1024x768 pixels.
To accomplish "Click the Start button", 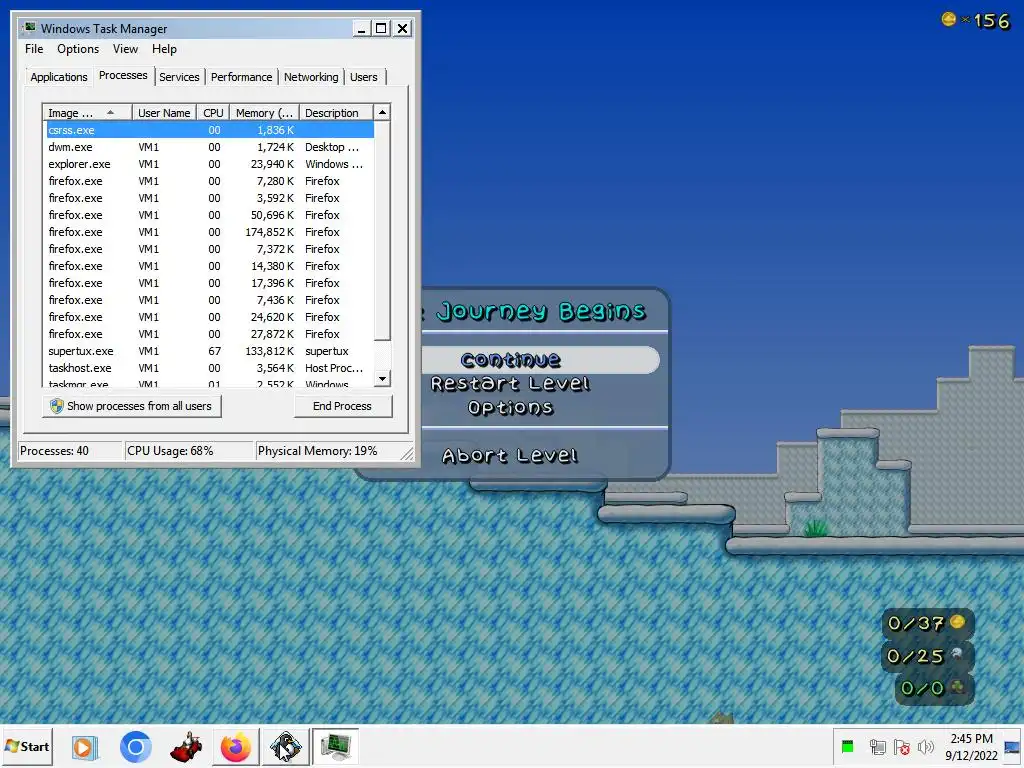I will click(27, 746).
